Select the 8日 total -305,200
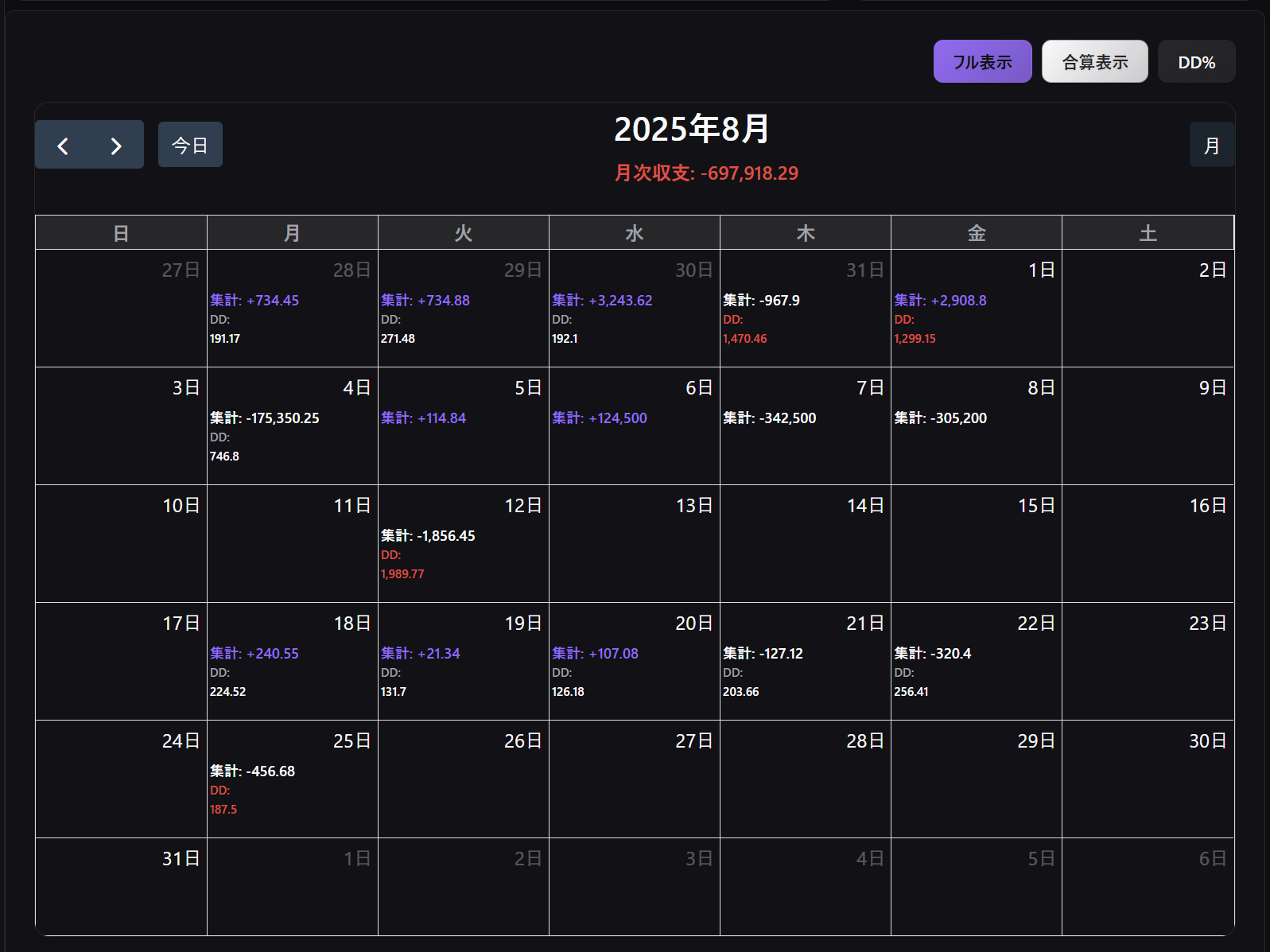Screen dimensions: 1270x952 (940, 418)
